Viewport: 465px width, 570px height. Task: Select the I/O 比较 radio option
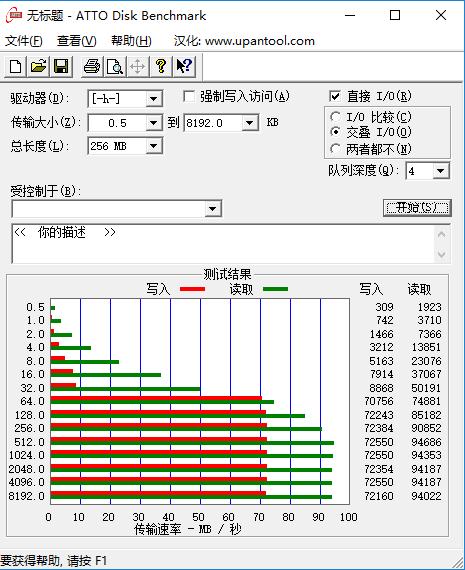[x=335, y=117]
